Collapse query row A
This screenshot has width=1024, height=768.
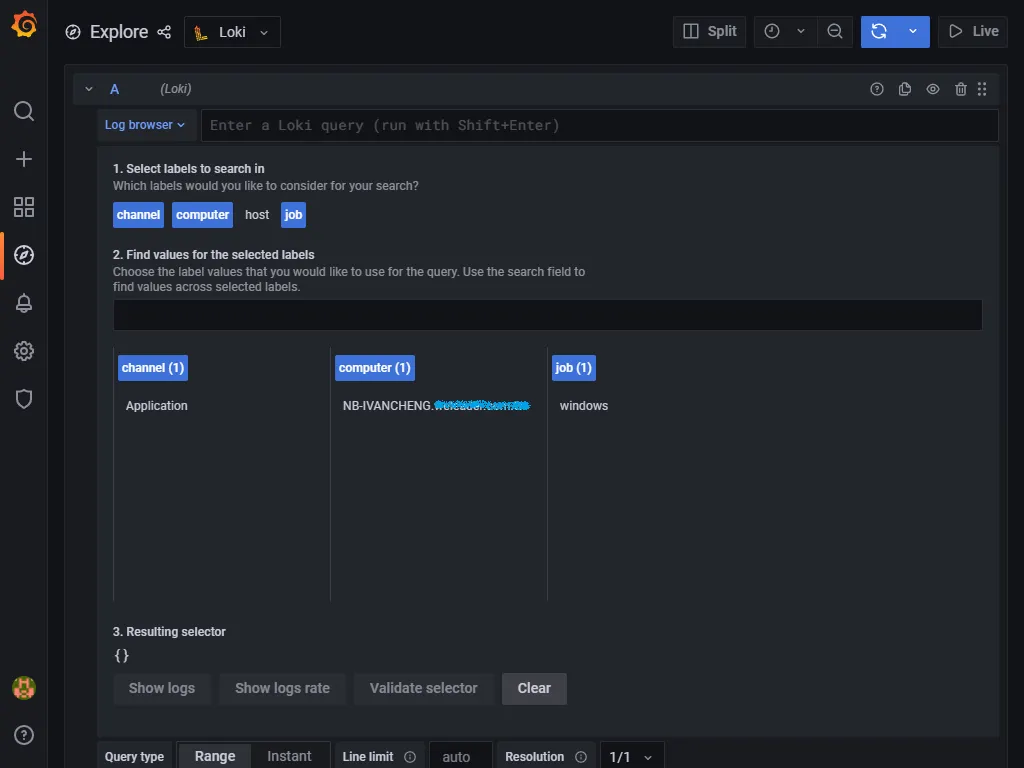(x=89, y=89)
